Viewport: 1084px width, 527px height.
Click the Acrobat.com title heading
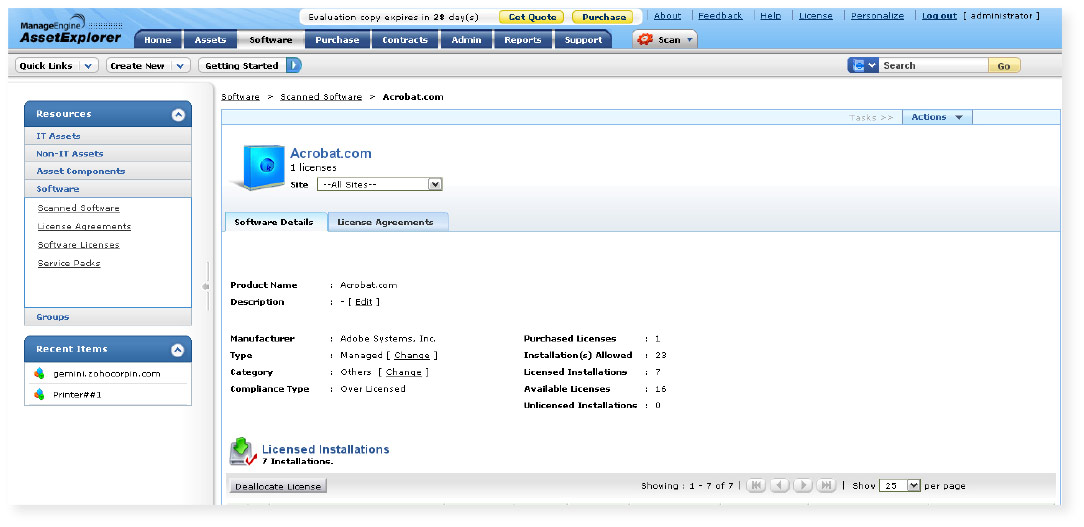pyautogui.click(x=330, y=154)
